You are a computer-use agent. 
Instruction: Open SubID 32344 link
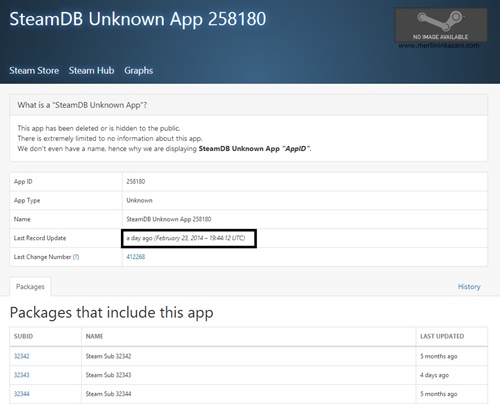(22, 394)
